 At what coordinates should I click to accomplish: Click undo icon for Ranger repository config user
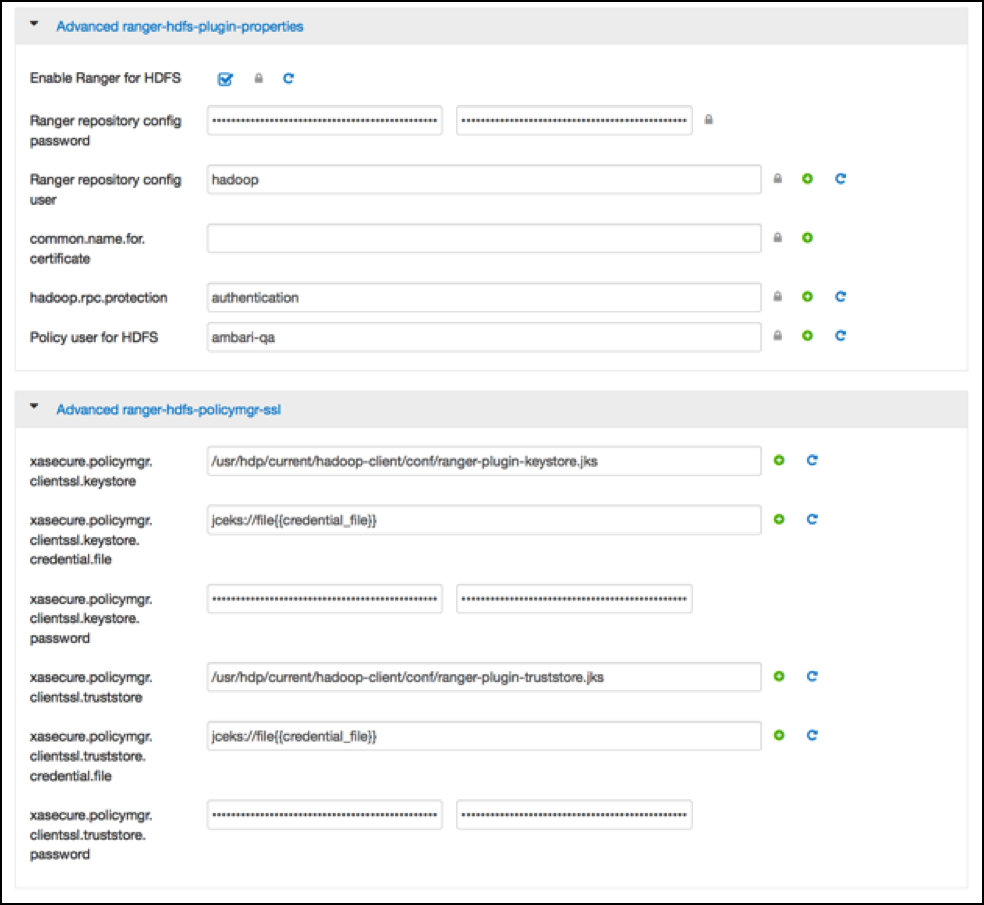[840, 179]
